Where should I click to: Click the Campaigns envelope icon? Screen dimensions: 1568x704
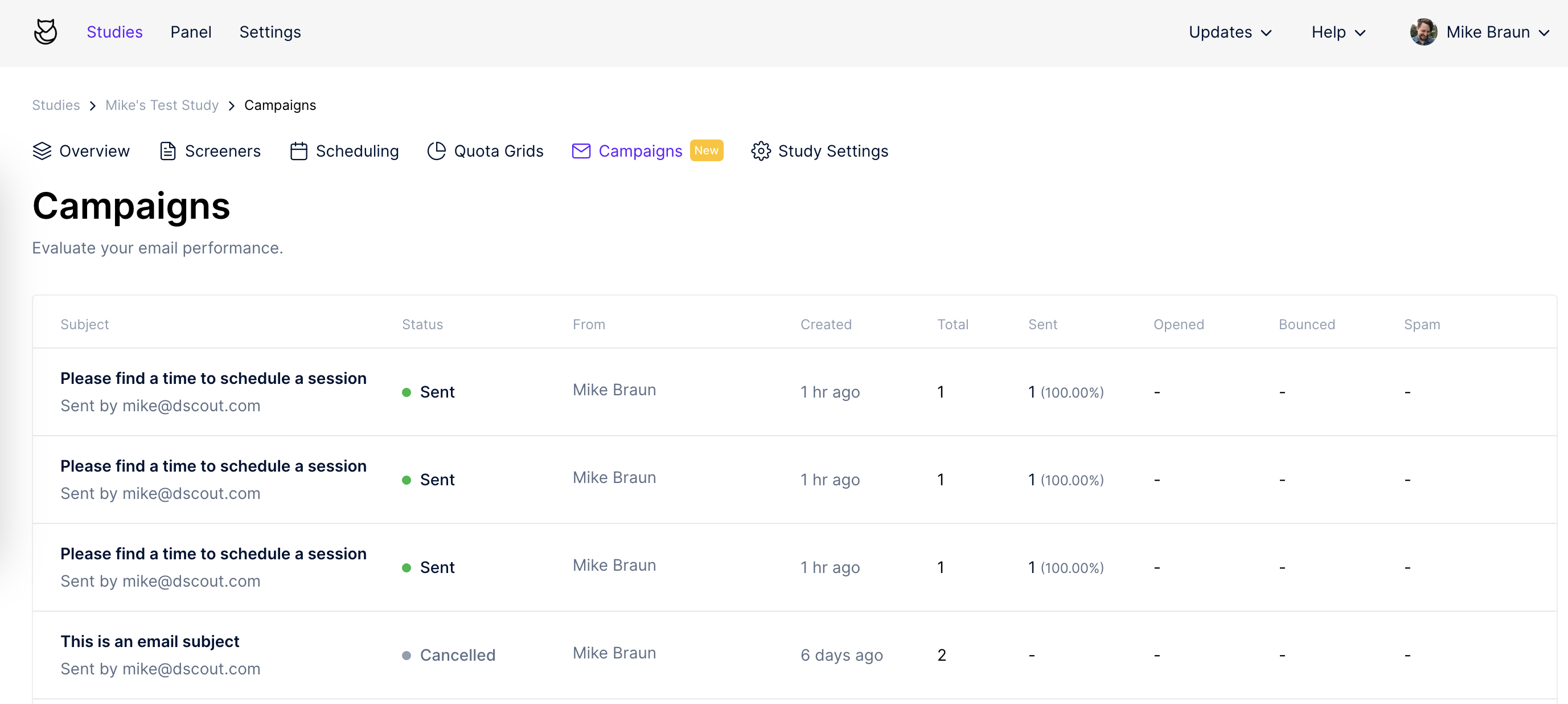(581, 151)
